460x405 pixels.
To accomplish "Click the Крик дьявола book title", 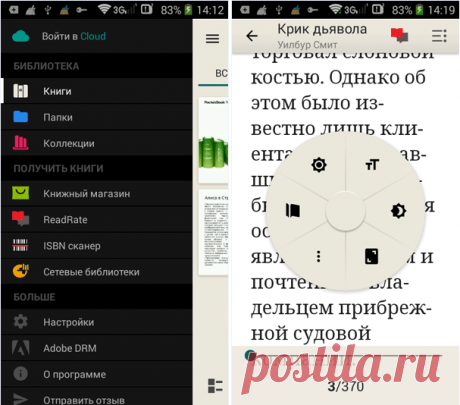I will tap(322, 29).
